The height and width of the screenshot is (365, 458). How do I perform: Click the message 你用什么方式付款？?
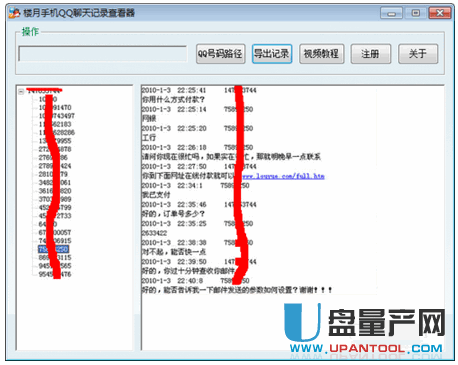point(173,100)
